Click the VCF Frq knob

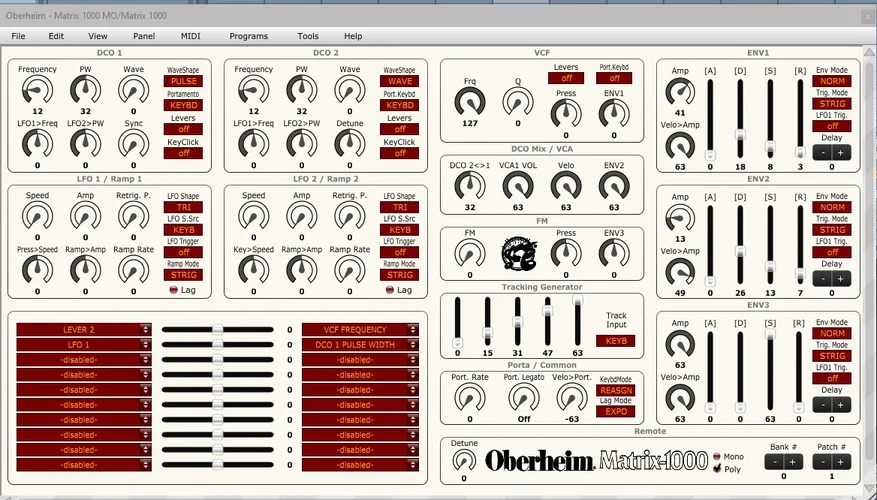469,101
